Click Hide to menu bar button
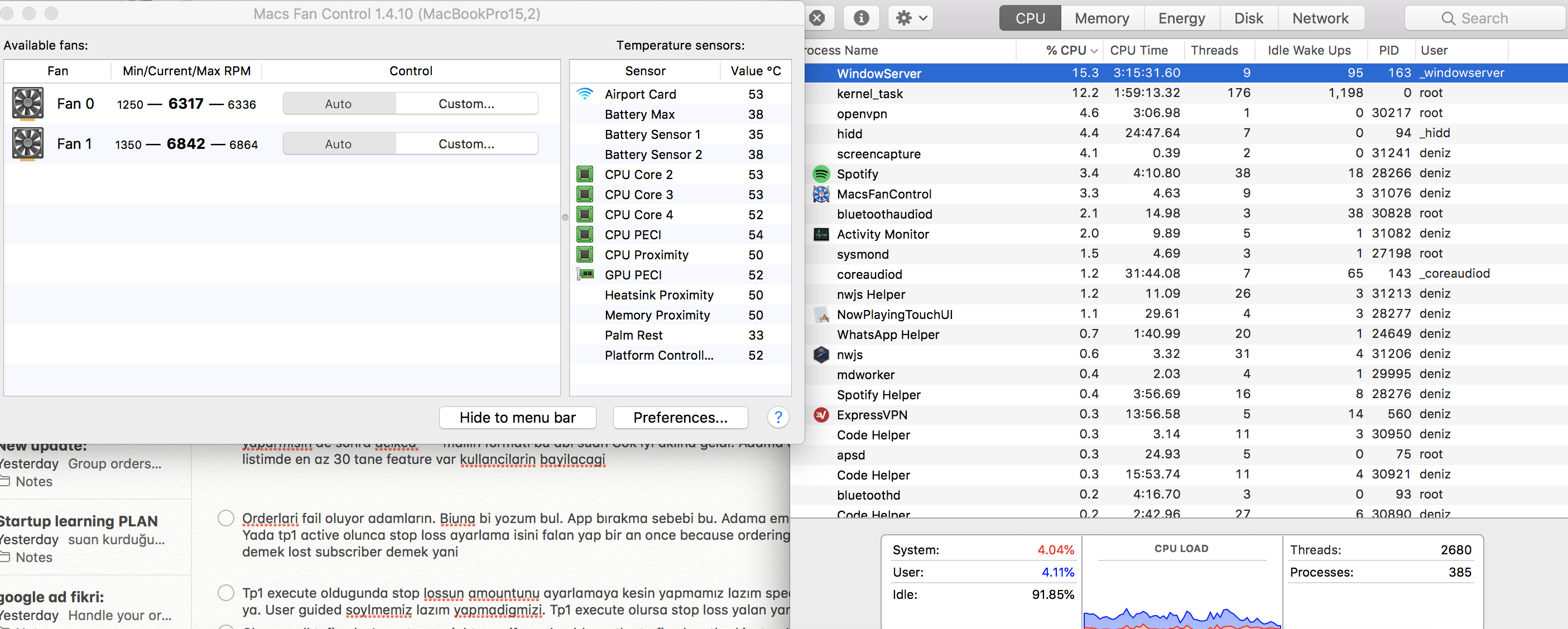Image resolution: width=1568 pixels, height=629 pixels. [x=517, y=417]
